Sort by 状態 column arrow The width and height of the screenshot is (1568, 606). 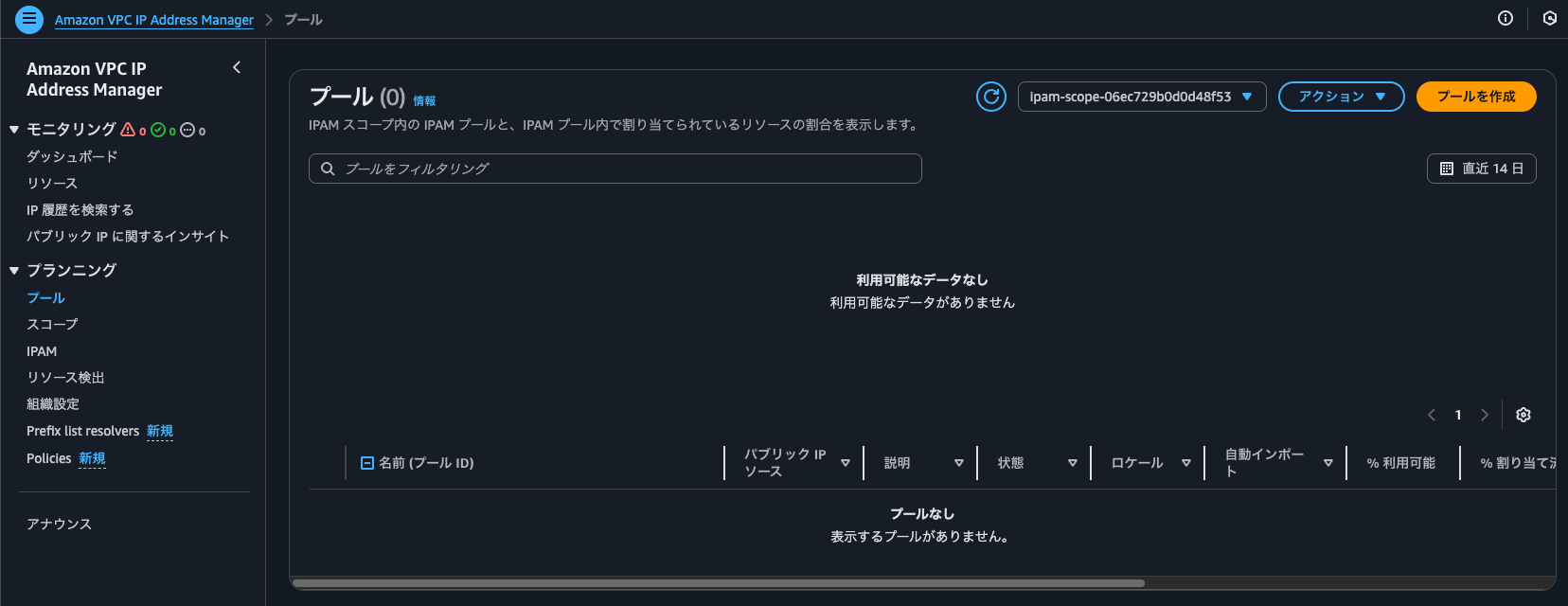click(x=1073, y=463)
